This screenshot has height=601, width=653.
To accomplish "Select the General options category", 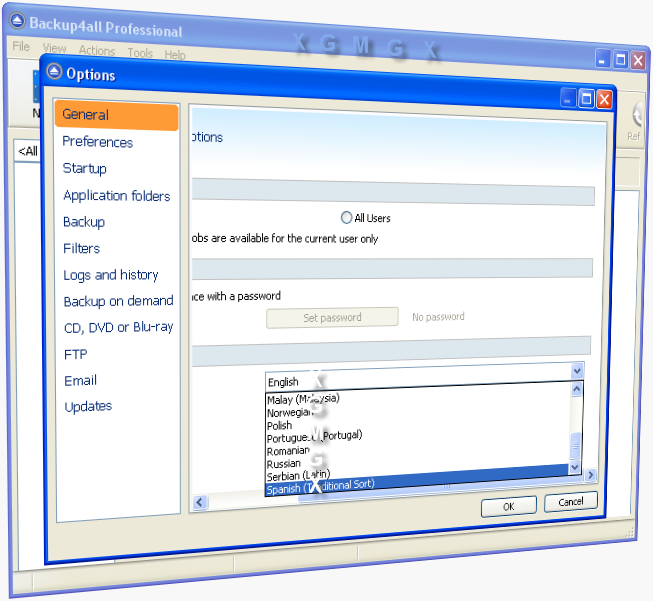I will click(116, 115).
